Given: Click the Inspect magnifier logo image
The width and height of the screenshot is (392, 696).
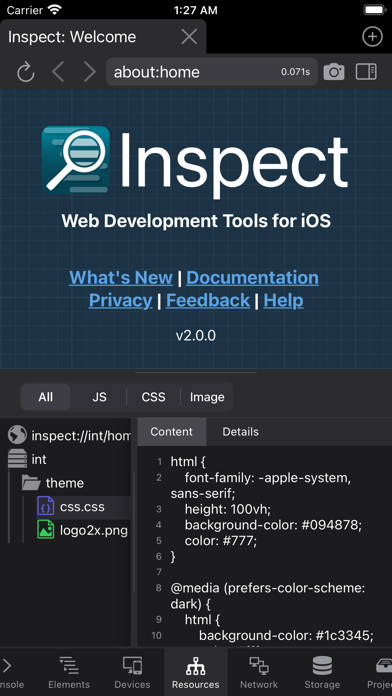Looking at the screenshot, I should point(76,160).
